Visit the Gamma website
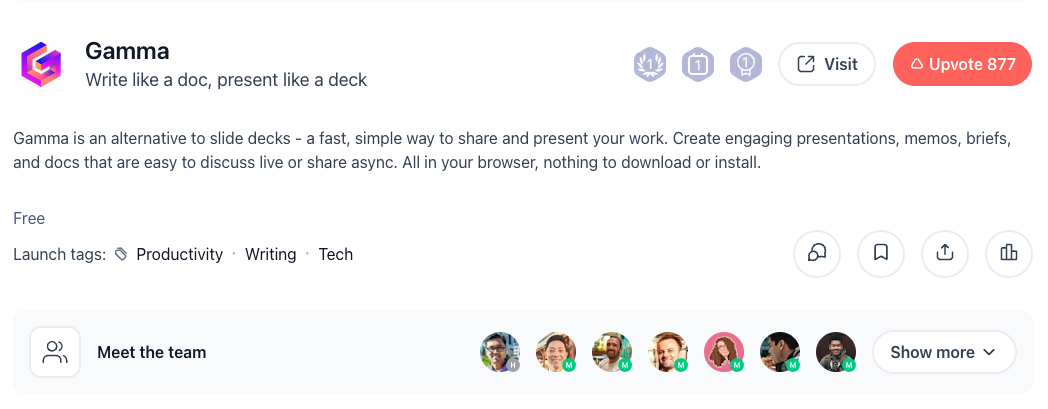The image size is (1048, 409). click(827, 65)
